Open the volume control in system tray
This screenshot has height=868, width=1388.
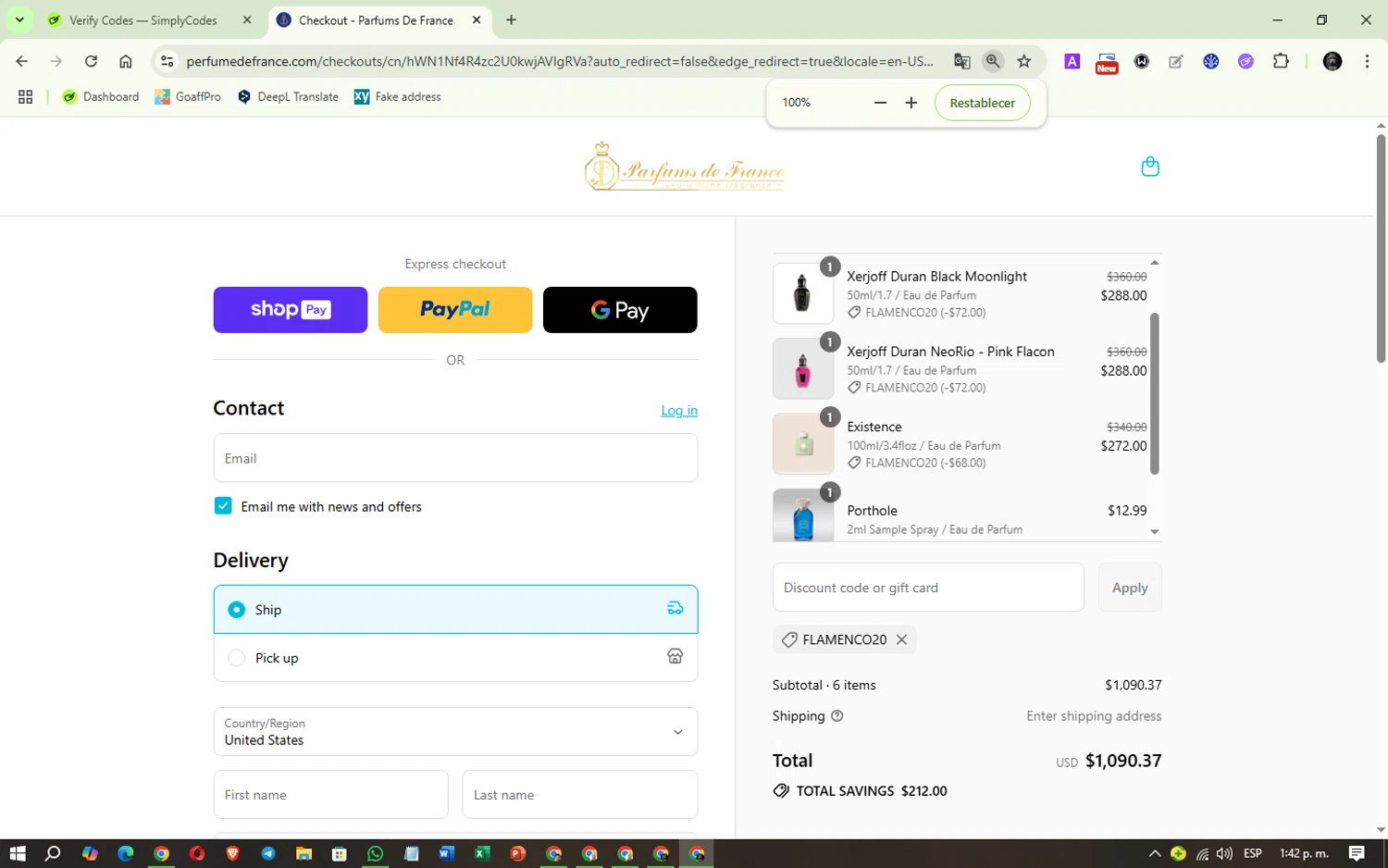[x=1224, y=853]
